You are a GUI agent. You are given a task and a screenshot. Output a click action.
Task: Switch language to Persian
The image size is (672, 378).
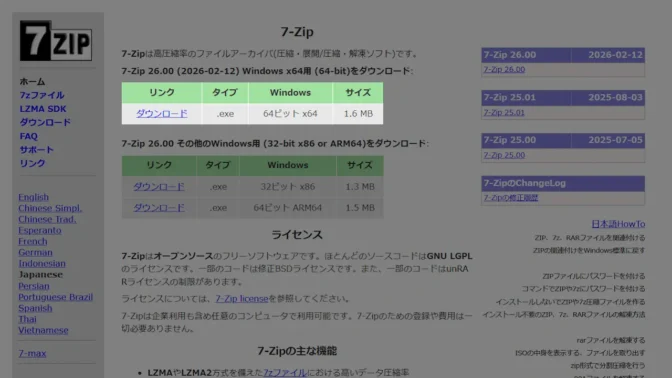33,286
